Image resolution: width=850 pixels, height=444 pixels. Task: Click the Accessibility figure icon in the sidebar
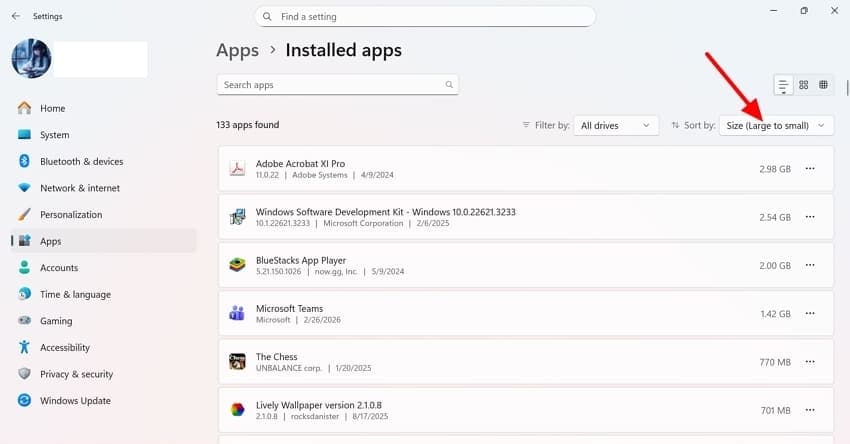24,347
